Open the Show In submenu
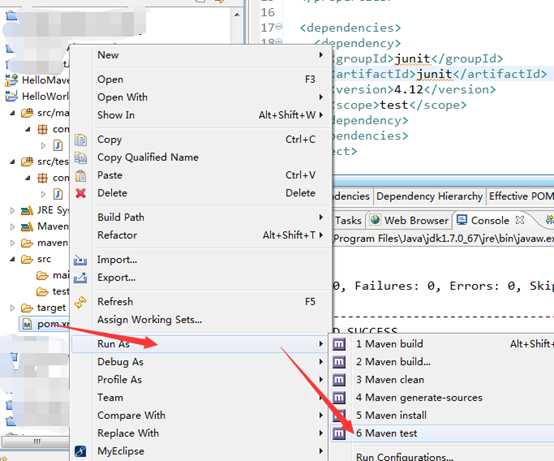 click(201, 115)
